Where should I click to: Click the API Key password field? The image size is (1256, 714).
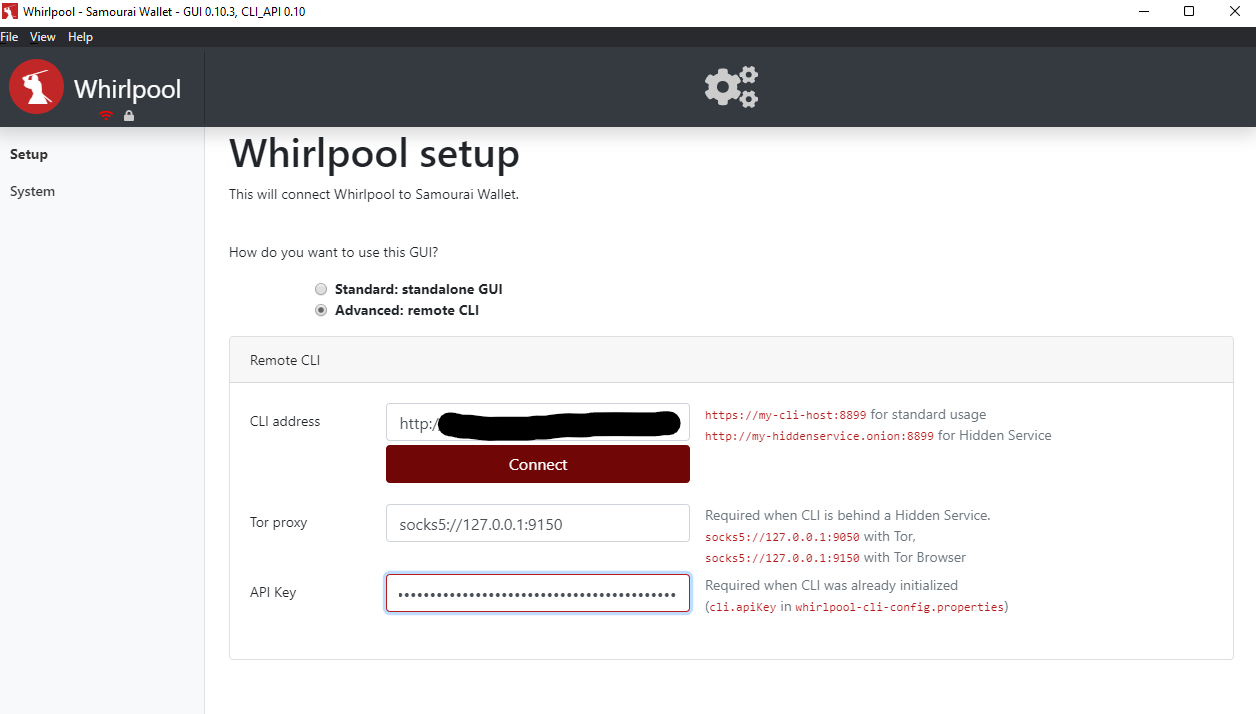[537, 593]
